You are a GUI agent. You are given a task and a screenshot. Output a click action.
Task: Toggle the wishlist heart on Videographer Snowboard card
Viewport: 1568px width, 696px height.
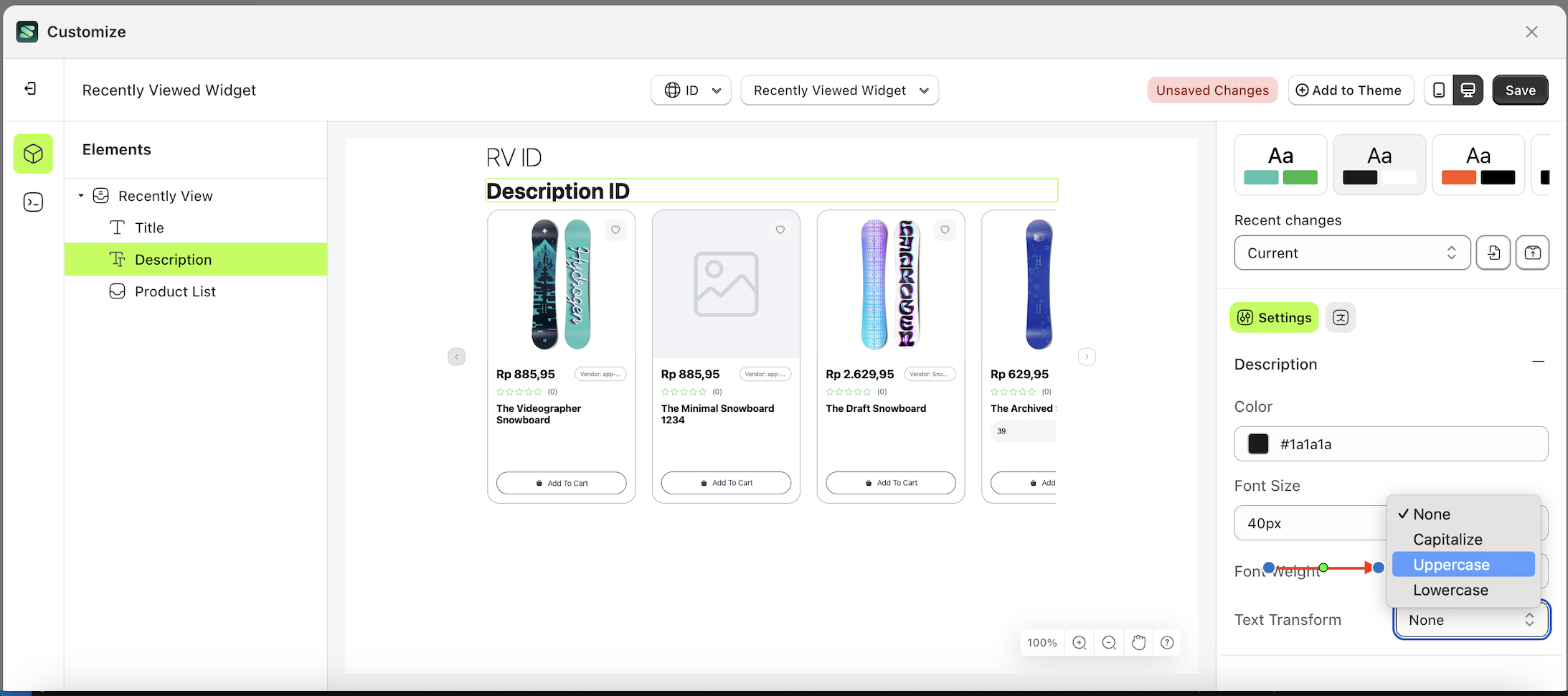pyautogui.click(x=615, y=230)
